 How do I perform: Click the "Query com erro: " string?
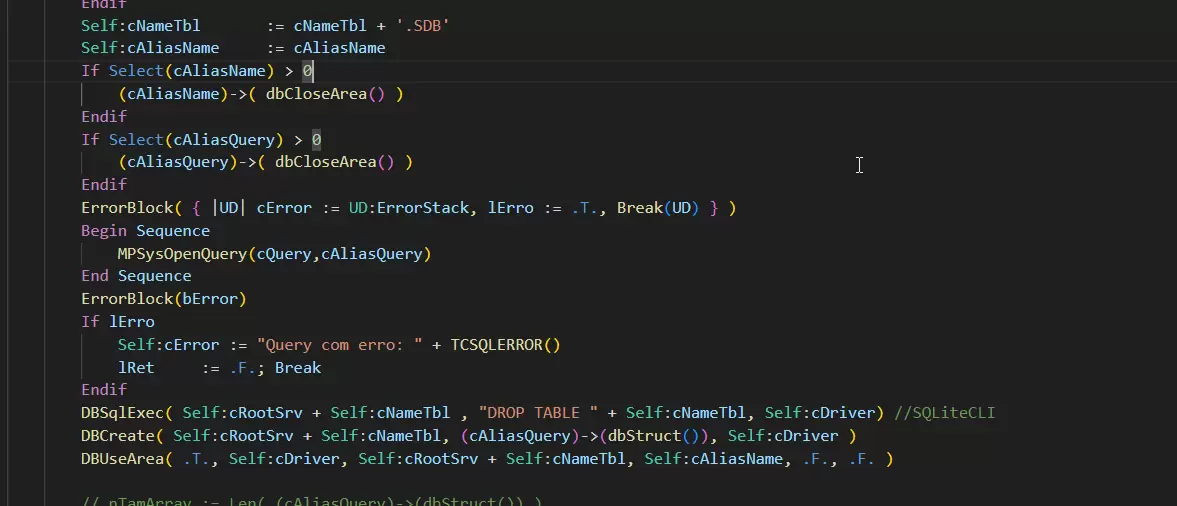[339, 345]
